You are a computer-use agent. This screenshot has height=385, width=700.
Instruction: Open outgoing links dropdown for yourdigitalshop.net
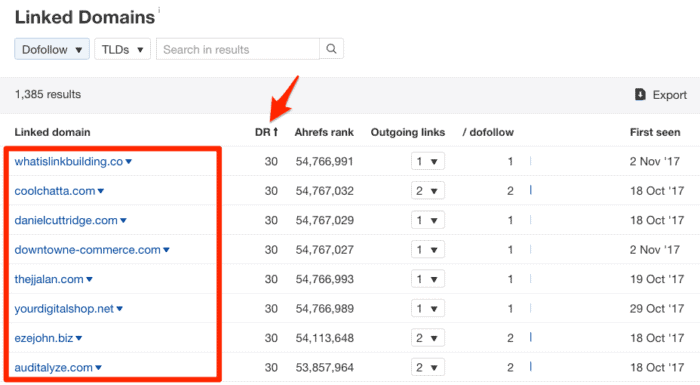pyautogui.click(x=428, y=309)
